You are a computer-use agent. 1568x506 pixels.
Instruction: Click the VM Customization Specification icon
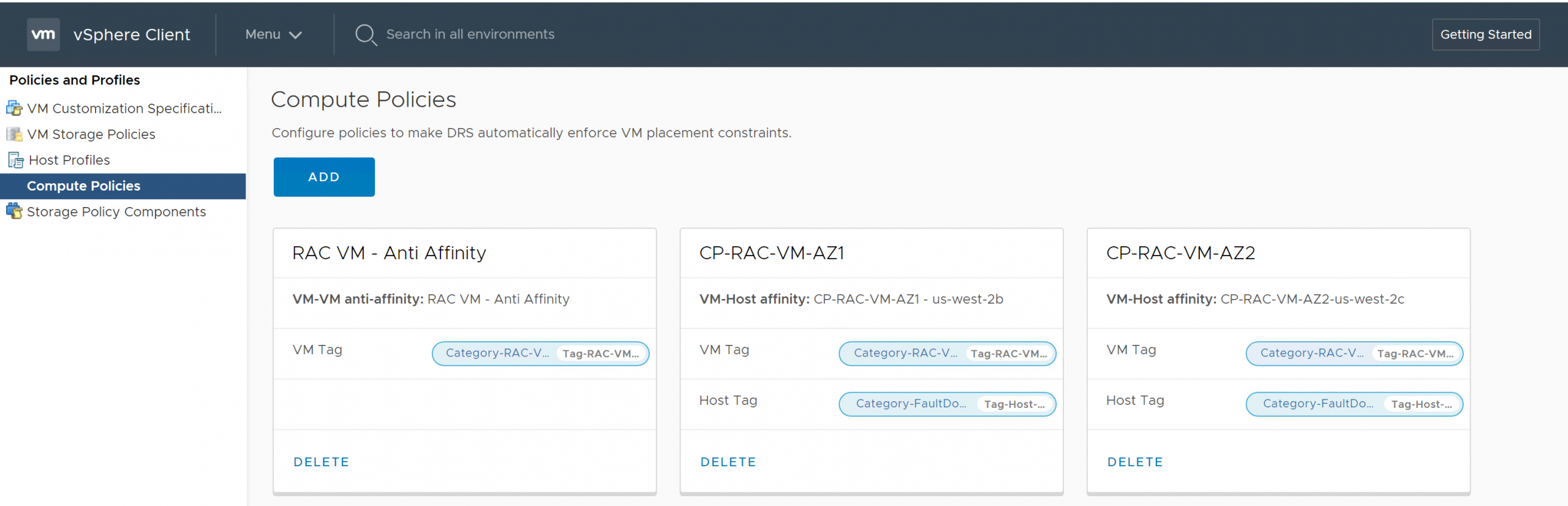coord(14,108)
